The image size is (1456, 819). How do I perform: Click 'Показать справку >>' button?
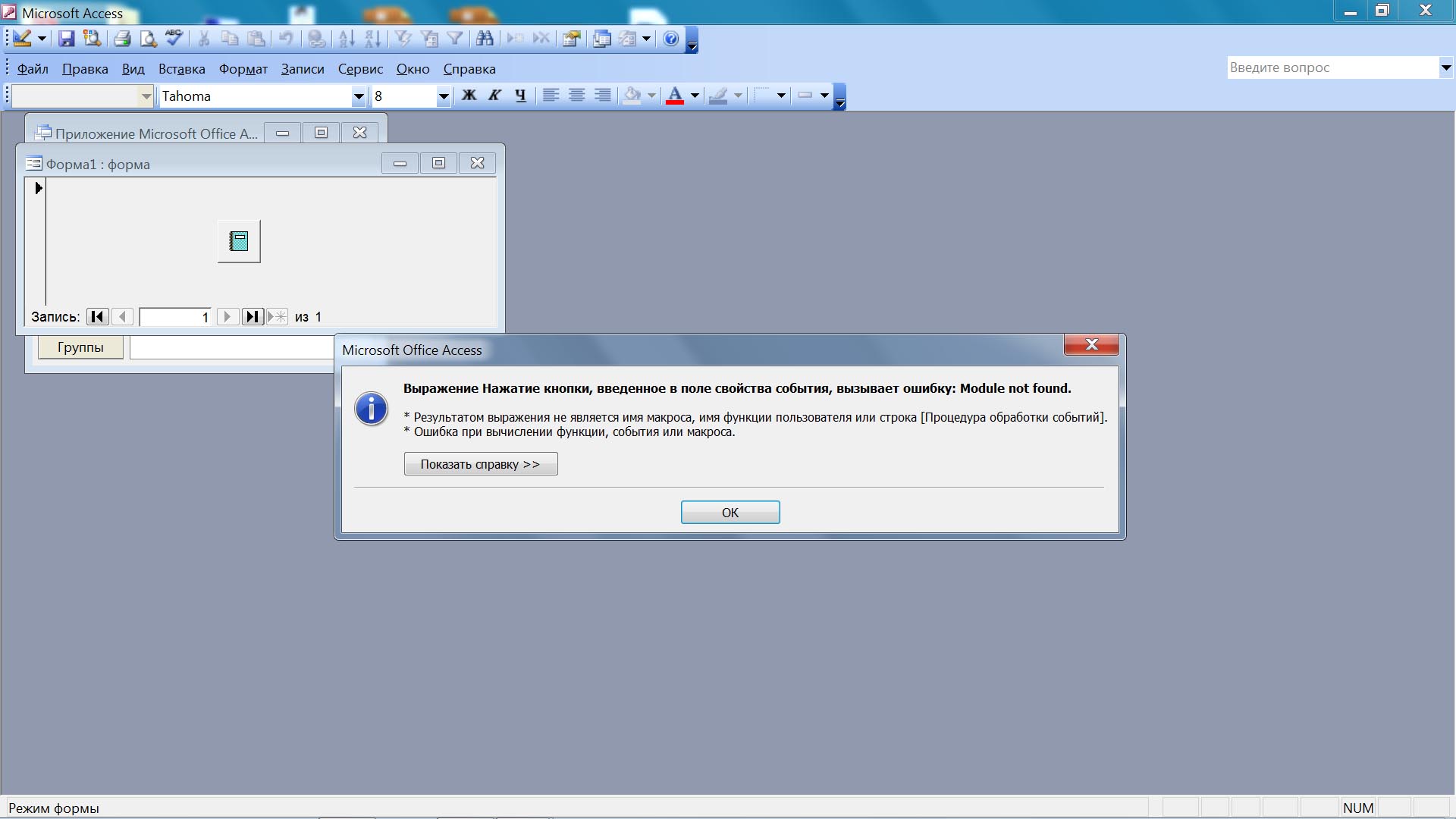[481, 464]
